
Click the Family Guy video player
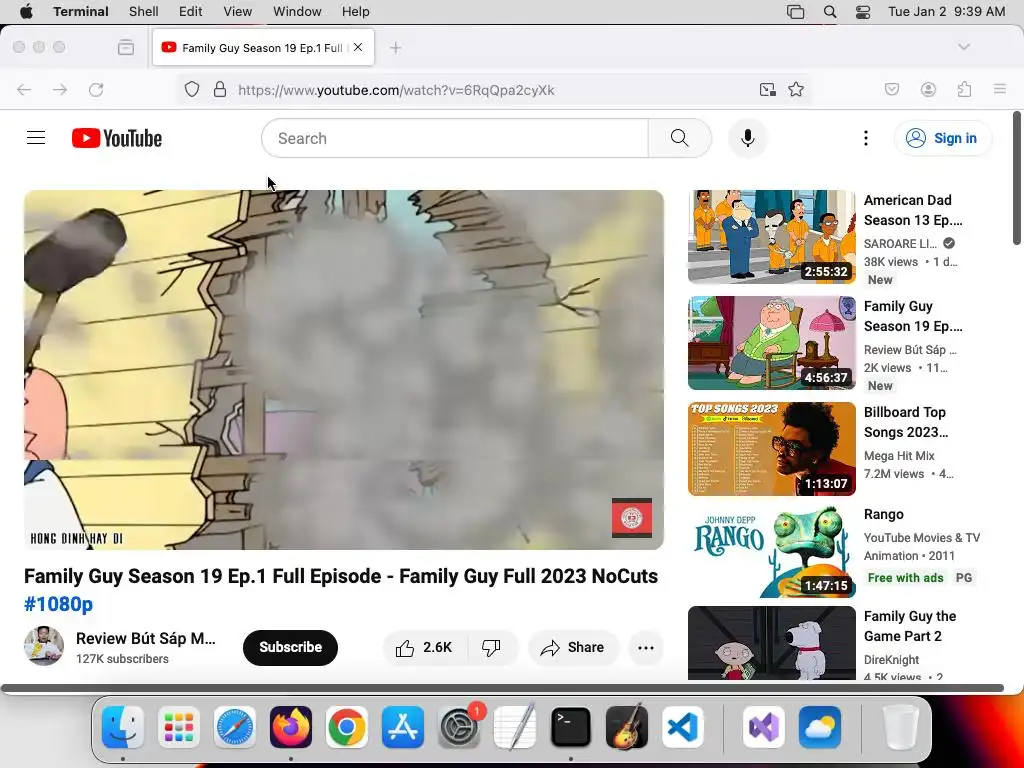(x=344, y=370)
